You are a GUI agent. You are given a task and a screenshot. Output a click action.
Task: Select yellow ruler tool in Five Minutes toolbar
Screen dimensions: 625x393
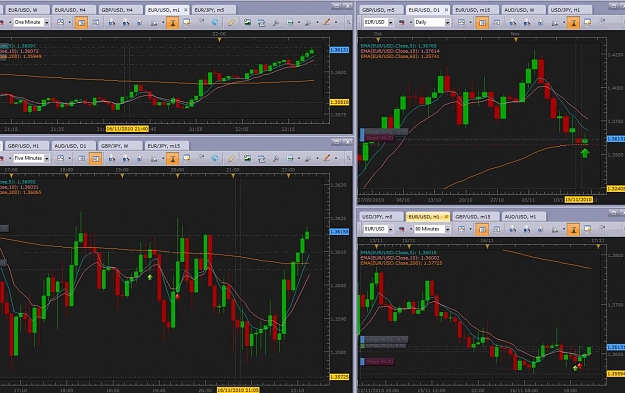(231, 158)
